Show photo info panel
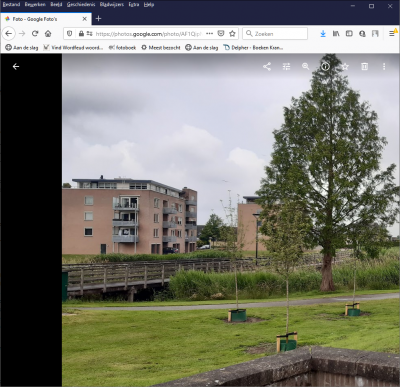Screen dimensions: 400x387 coord(325,67)
